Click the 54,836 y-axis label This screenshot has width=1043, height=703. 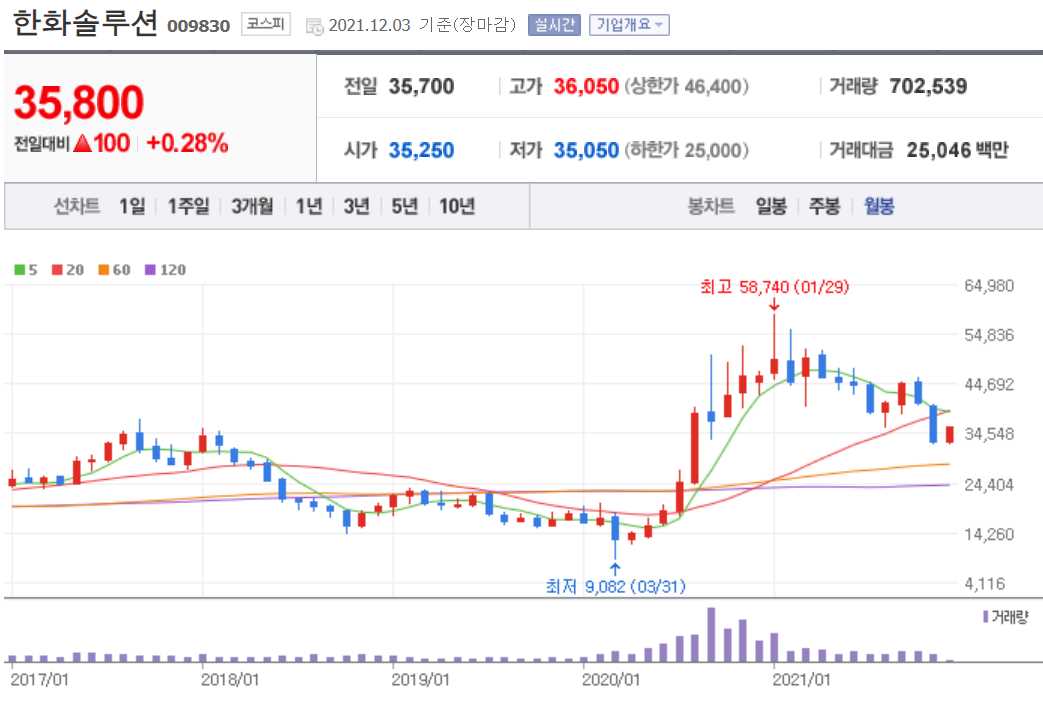(x=989, y=335)
